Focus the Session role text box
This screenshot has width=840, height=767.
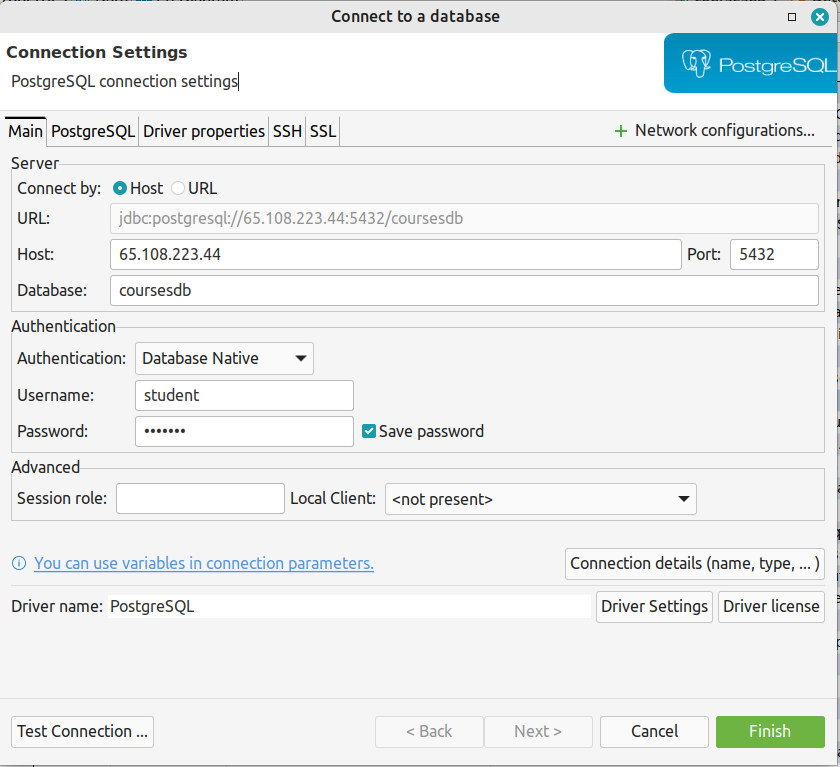point(200,499)
